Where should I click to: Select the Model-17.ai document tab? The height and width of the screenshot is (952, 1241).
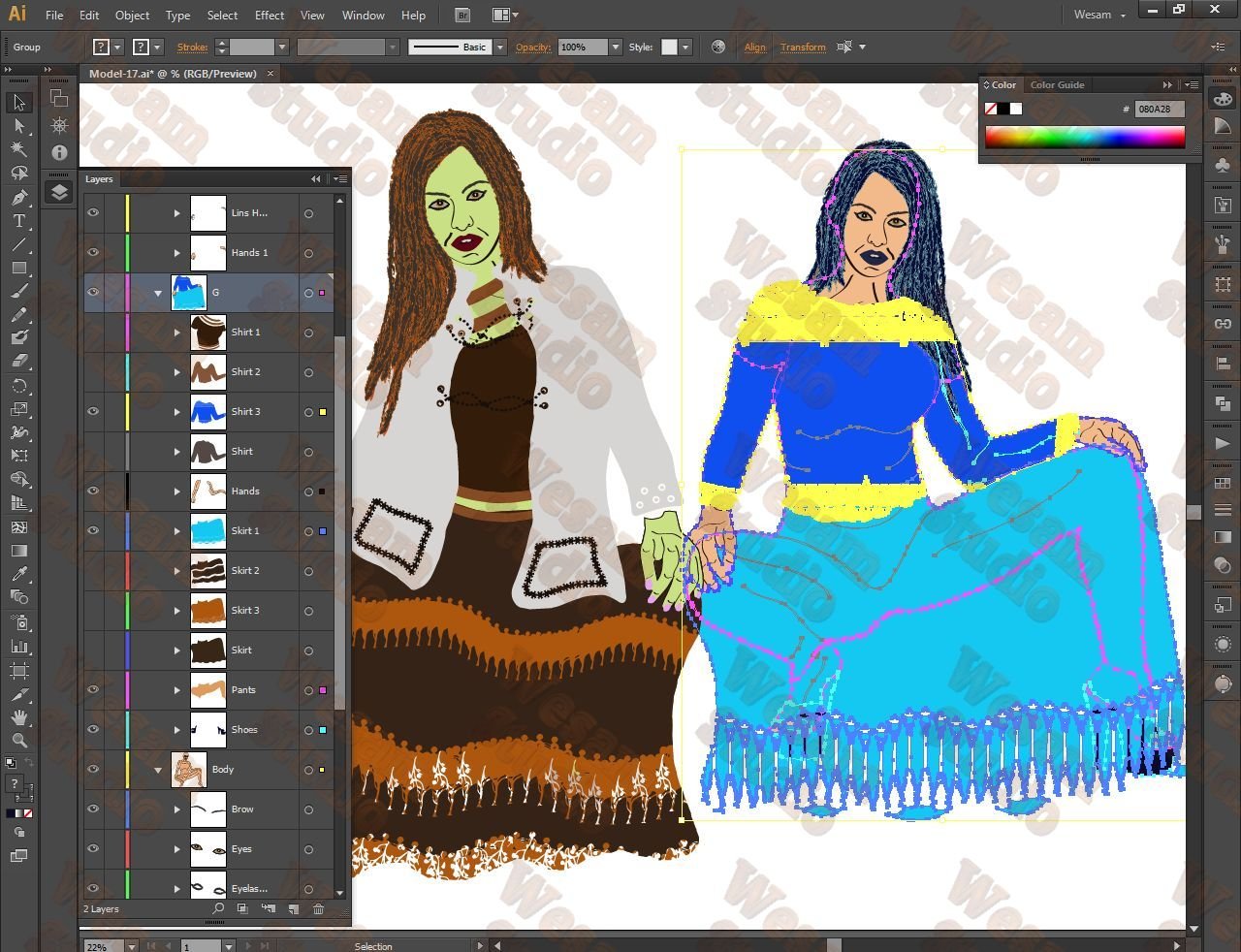[173, 74]
